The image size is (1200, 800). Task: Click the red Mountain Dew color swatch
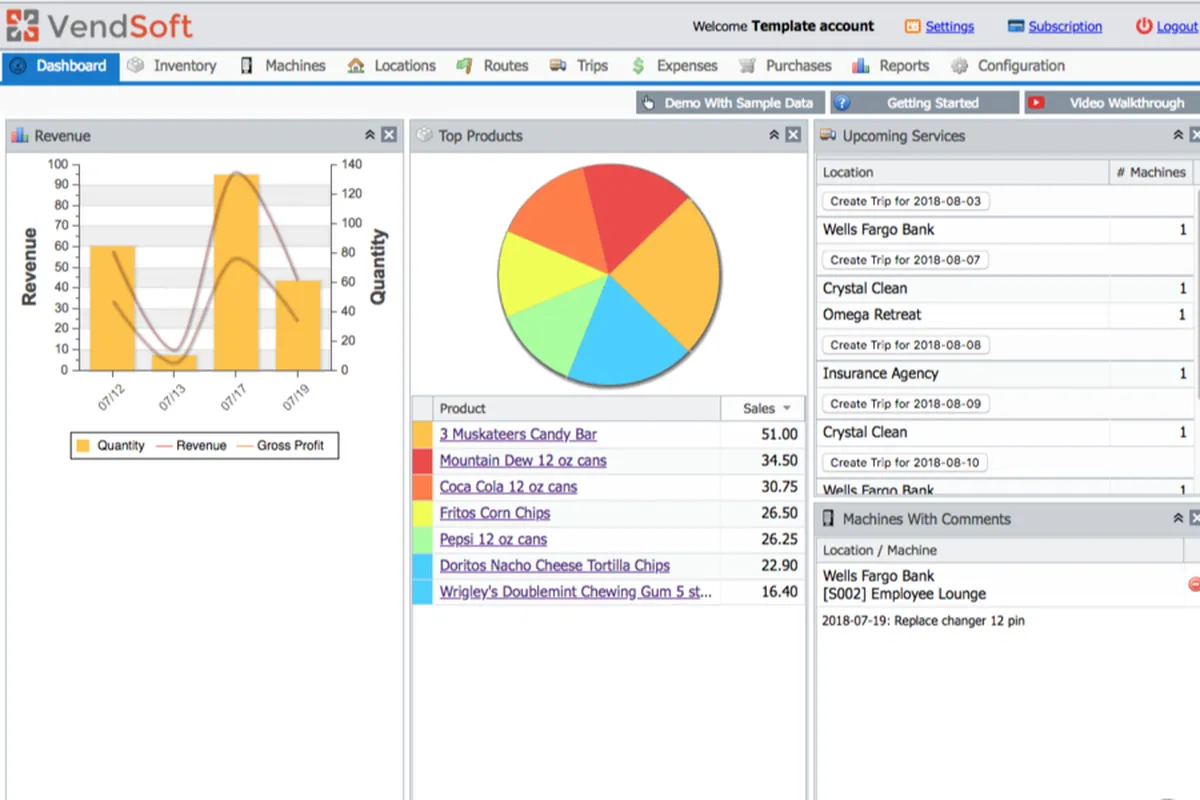(x=422, y=460)
